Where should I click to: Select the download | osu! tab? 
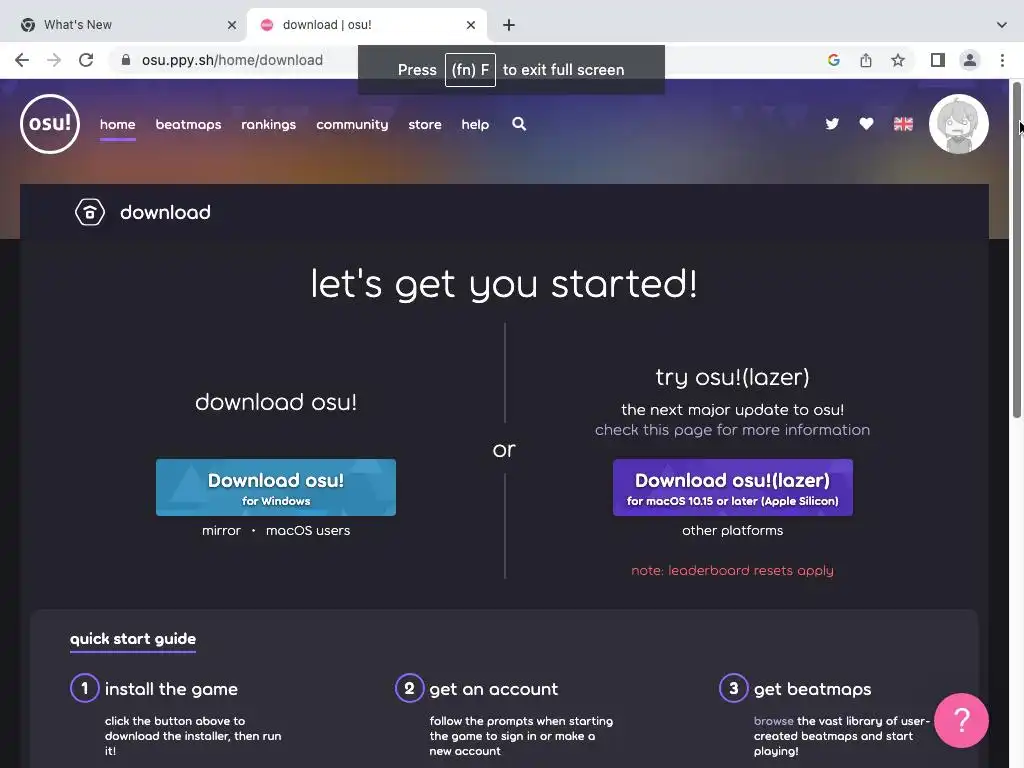(x=366, y=25)
